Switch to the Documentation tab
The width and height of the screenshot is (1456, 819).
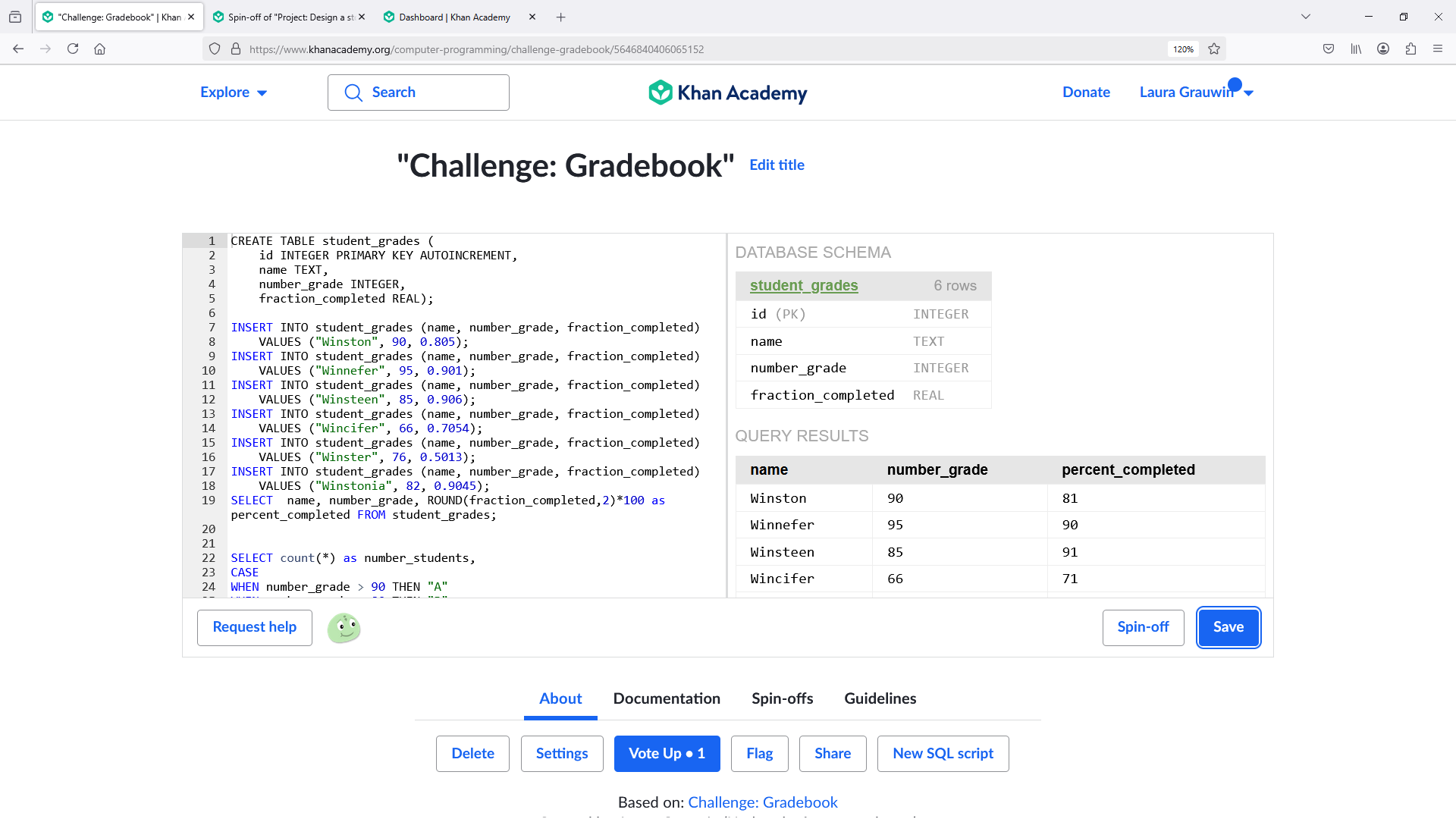pos(667,698)
